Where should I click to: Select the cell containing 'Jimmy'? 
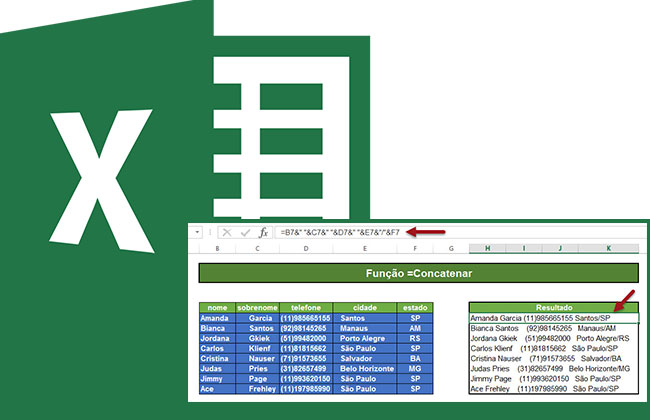[x=217, y=379]
